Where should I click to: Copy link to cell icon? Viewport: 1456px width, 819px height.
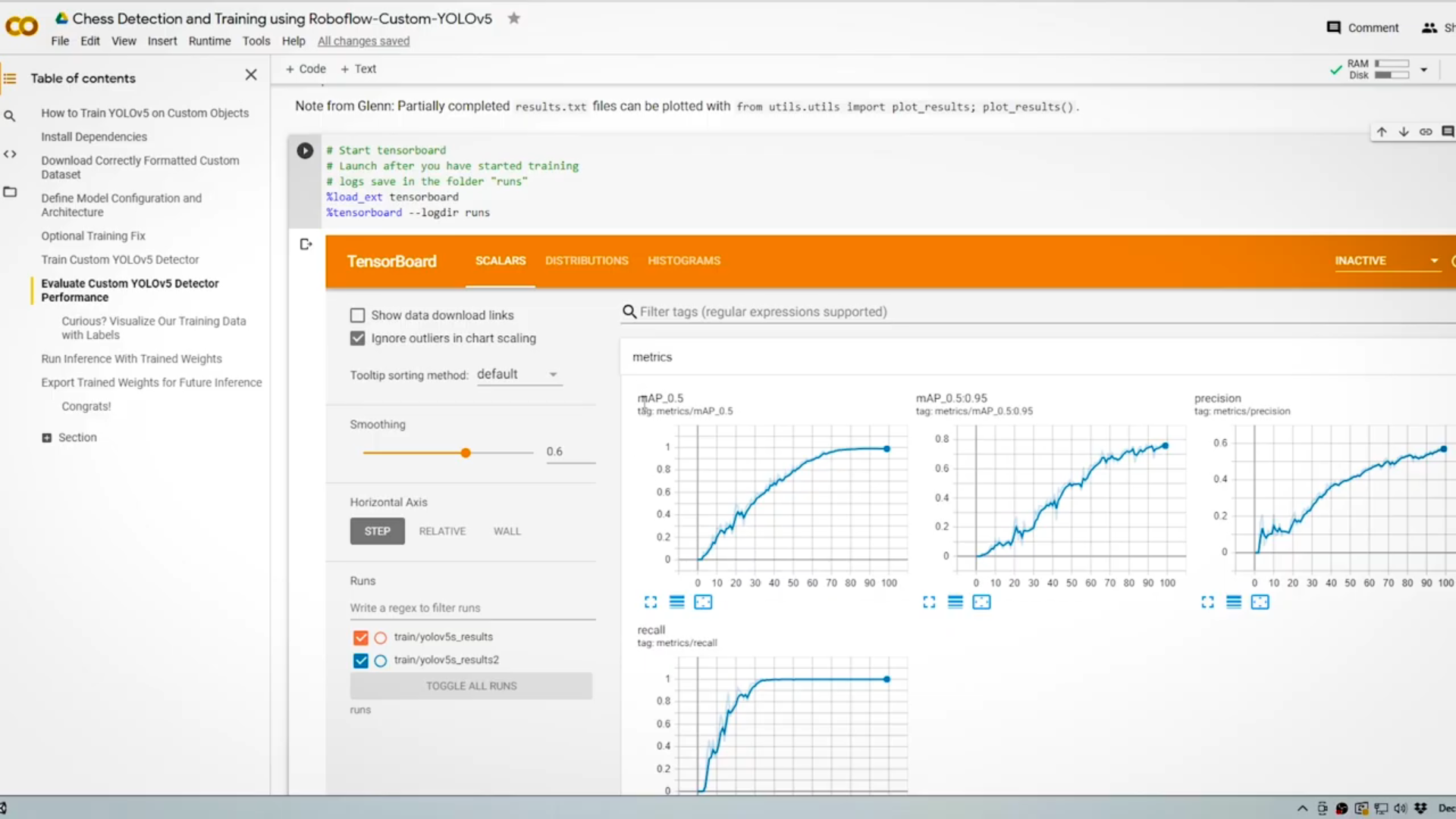coord(1426,132)
